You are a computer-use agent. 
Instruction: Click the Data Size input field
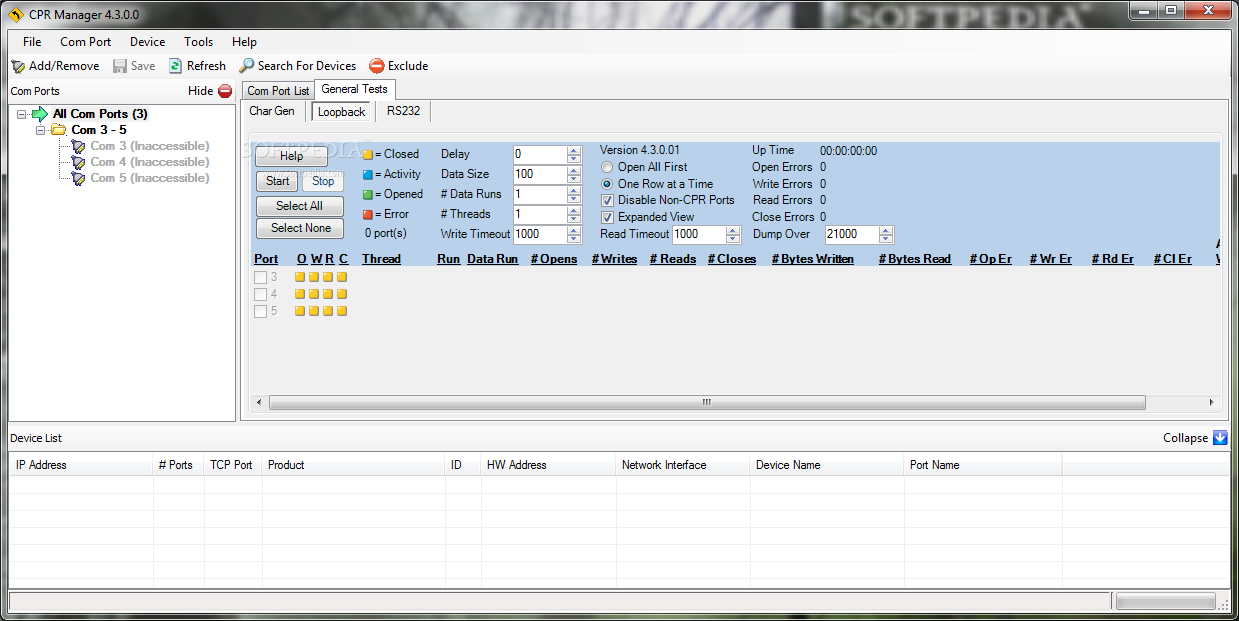[x=540, y=175]
